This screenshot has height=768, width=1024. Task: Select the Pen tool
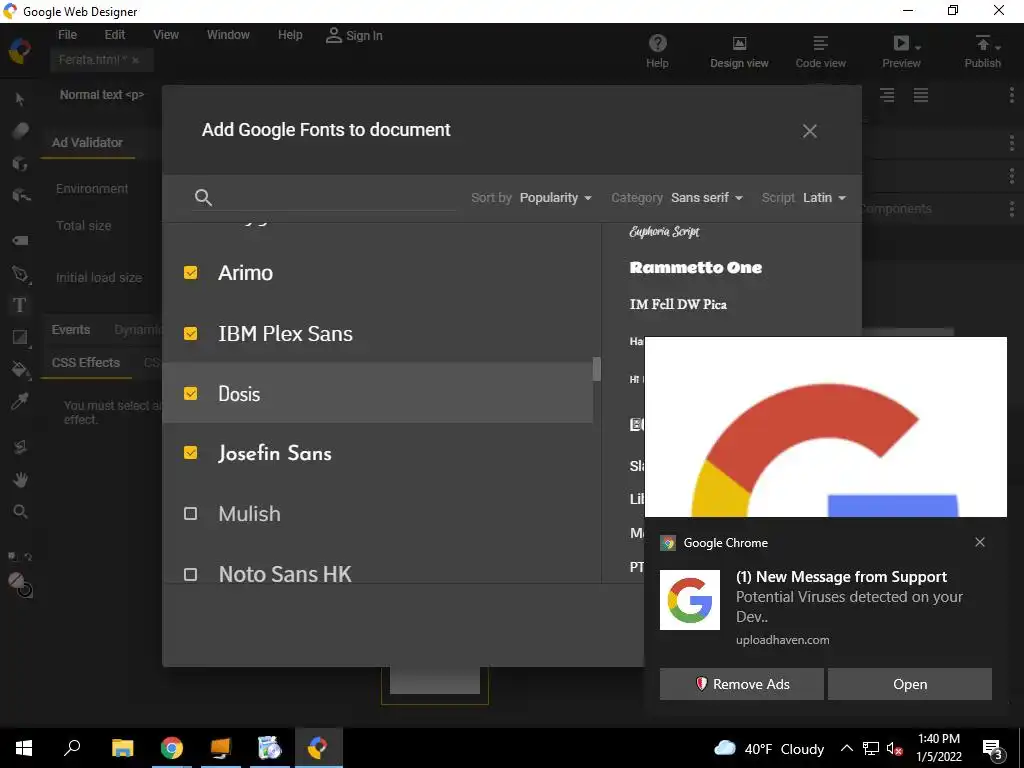(20, 274)
